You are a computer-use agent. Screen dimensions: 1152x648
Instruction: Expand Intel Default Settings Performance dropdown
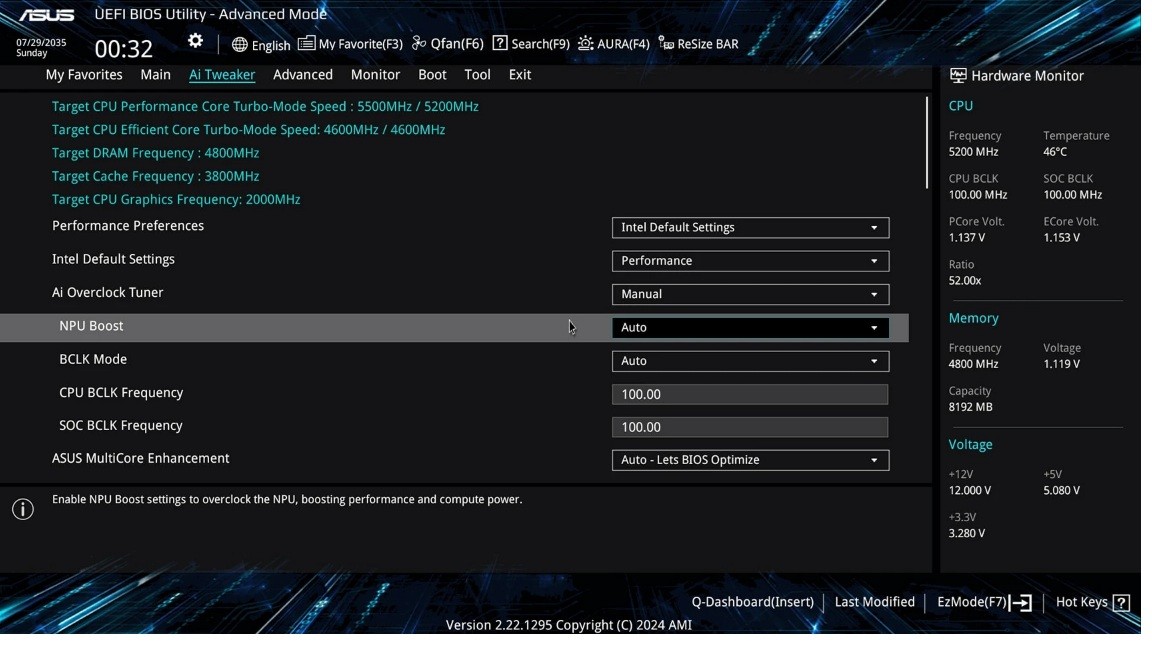(x=750, y=261)
